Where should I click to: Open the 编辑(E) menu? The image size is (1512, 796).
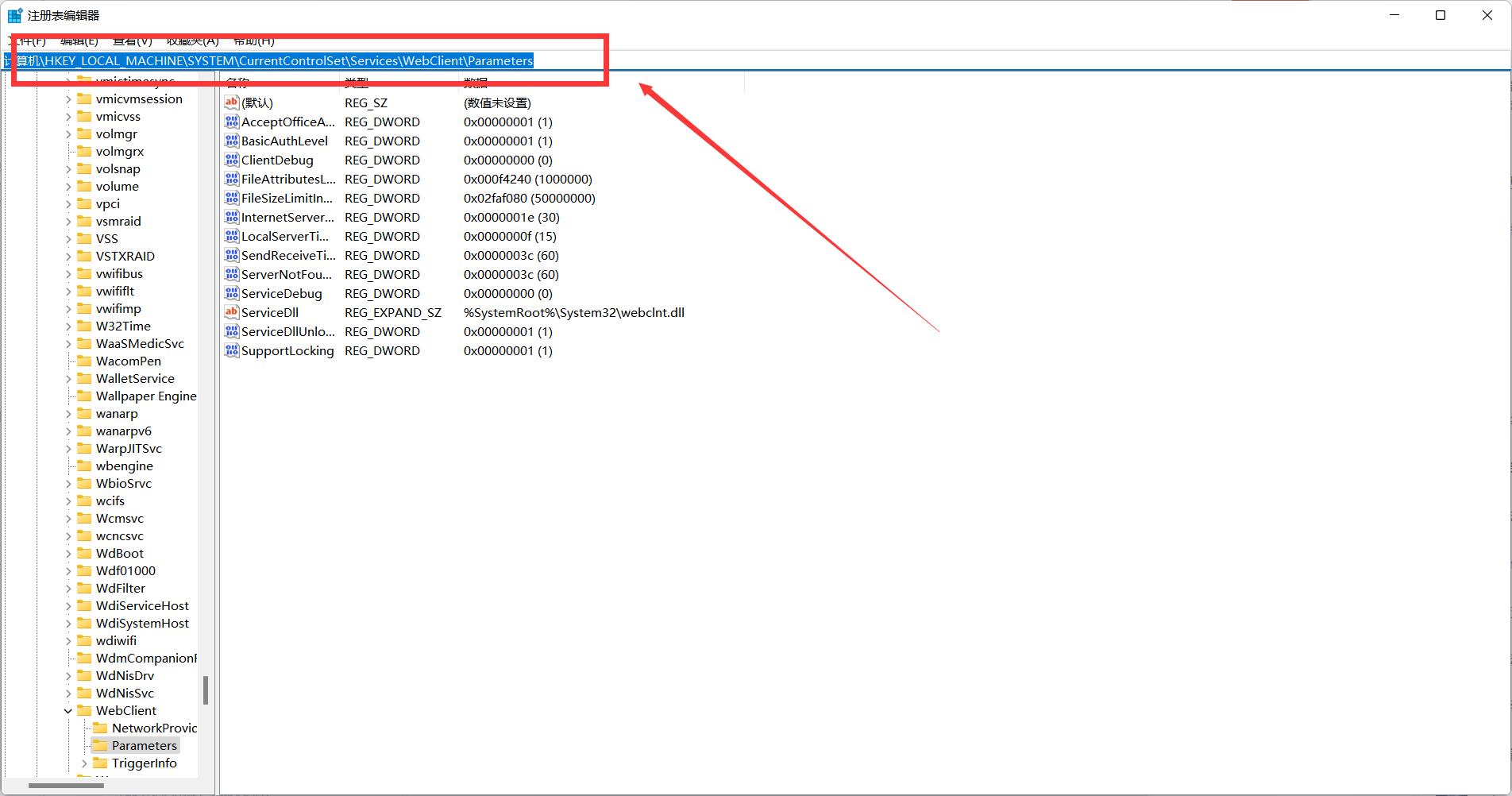[79, 41]
